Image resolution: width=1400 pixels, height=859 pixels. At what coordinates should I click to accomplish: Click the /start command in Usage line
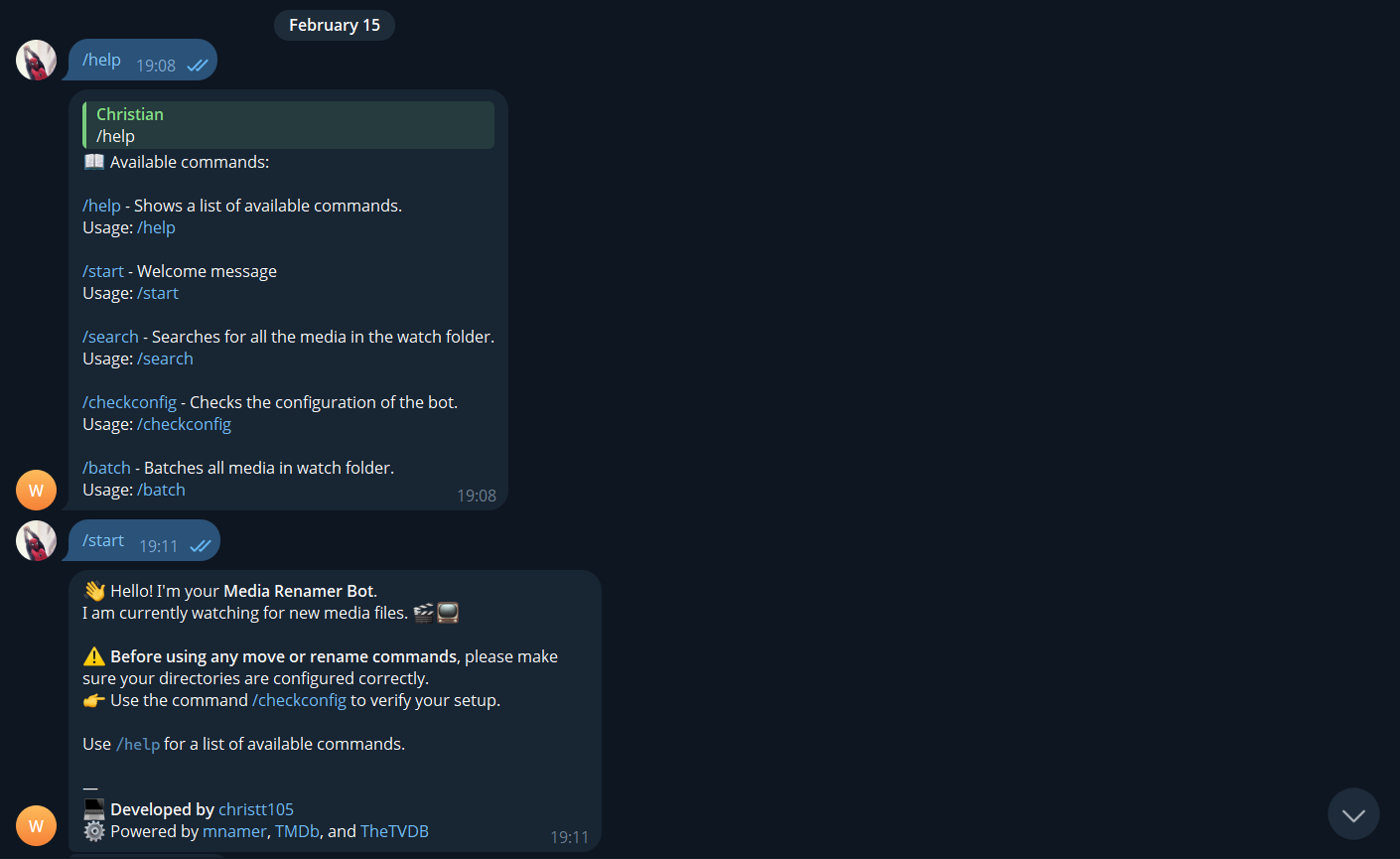click(x=158, y=293)
